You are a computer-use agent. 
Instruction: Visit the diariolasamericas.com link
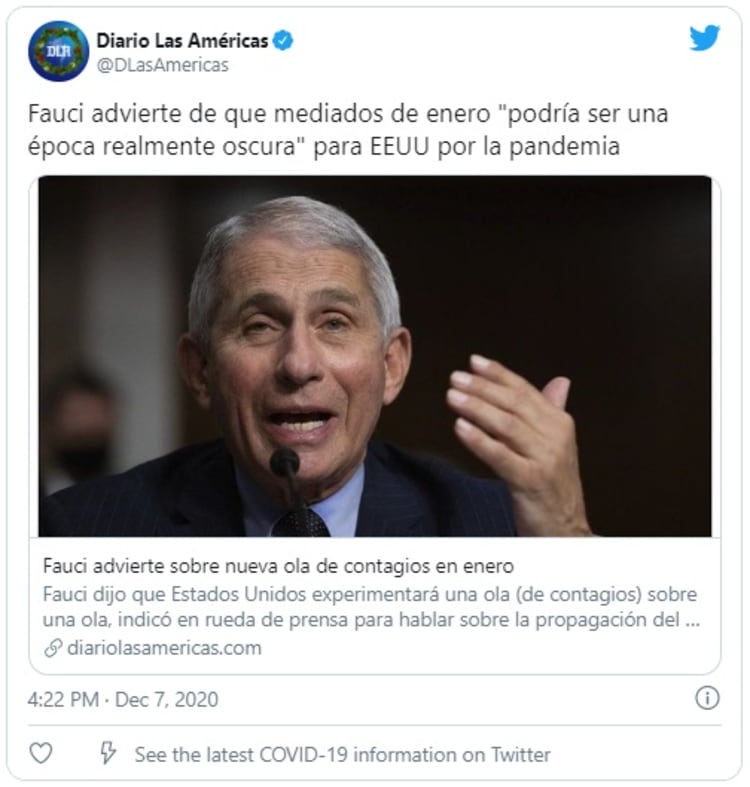[x=164, y=648]
